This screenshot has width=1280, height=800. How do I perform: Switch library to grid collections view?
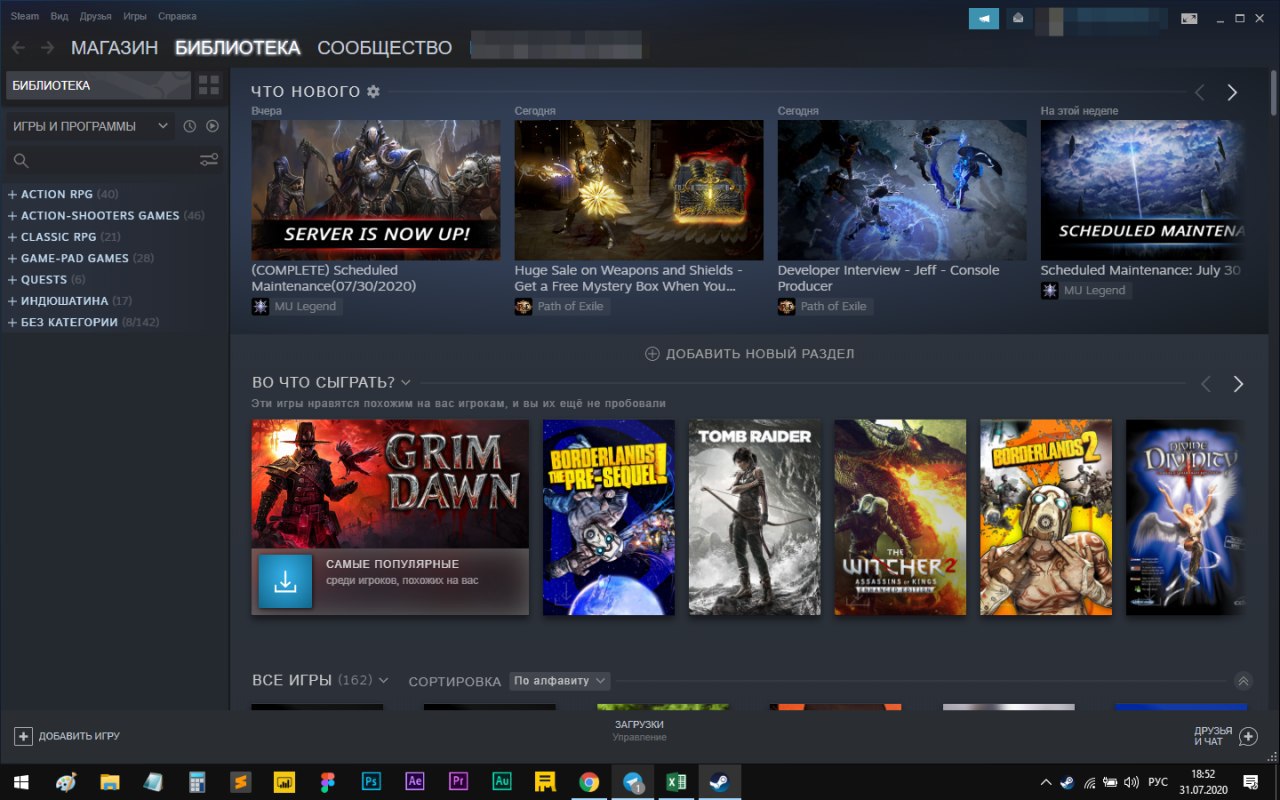tap(209, 85)
